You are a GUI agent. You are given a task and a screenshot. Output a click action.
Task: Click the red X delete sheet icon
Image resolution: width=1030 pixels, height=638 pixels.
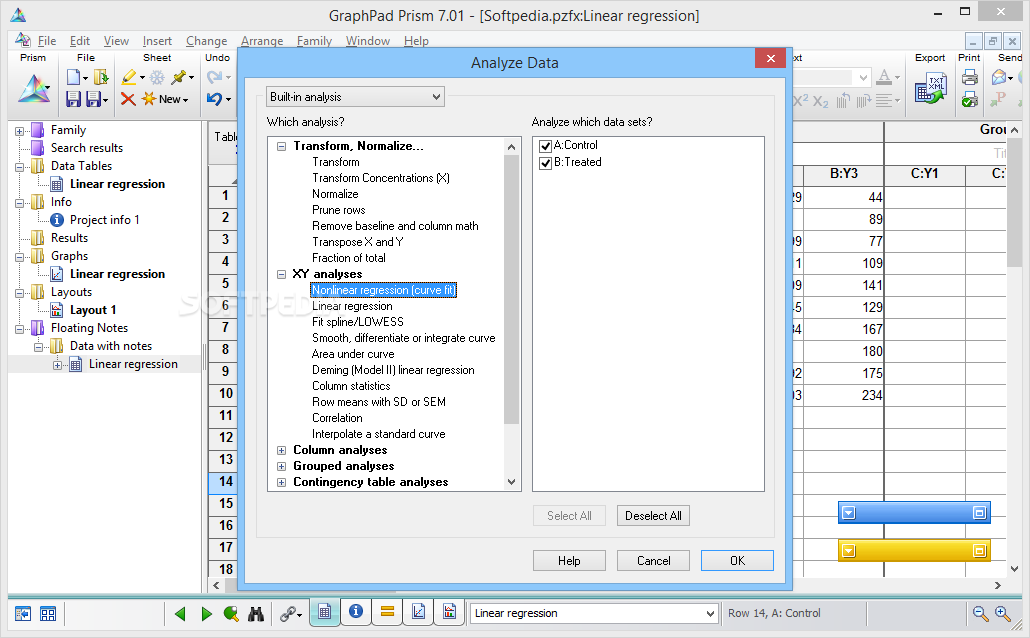[x=128, y=99]
